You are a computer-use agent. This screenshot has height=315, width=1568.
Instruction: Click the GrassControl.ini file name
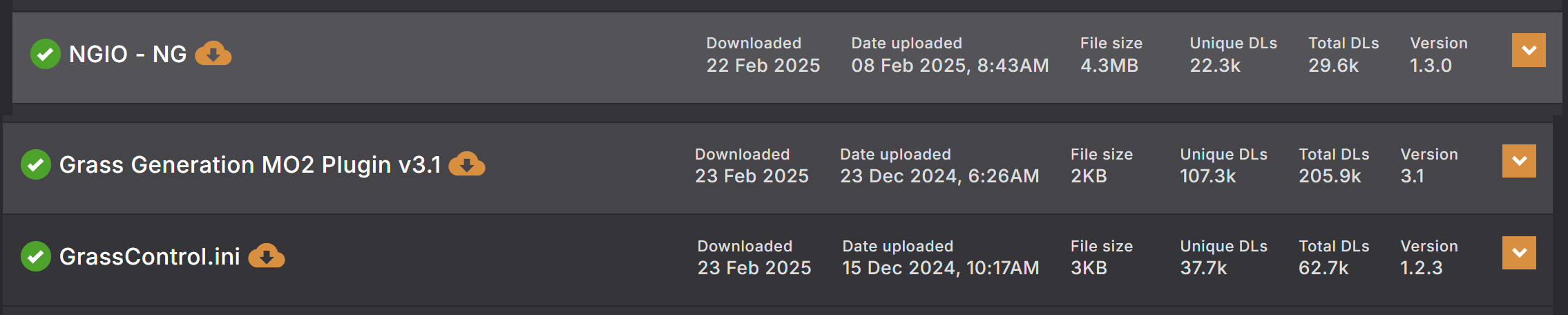point(150,257)
